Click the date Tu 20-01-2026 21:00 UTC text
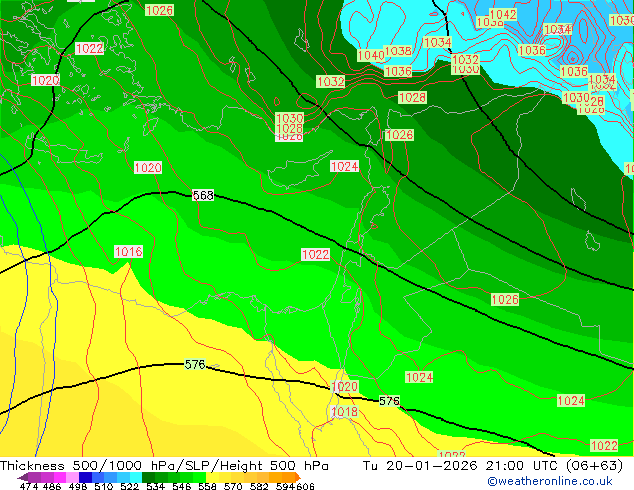Screen dimensions: 634x490 [462, 466]
